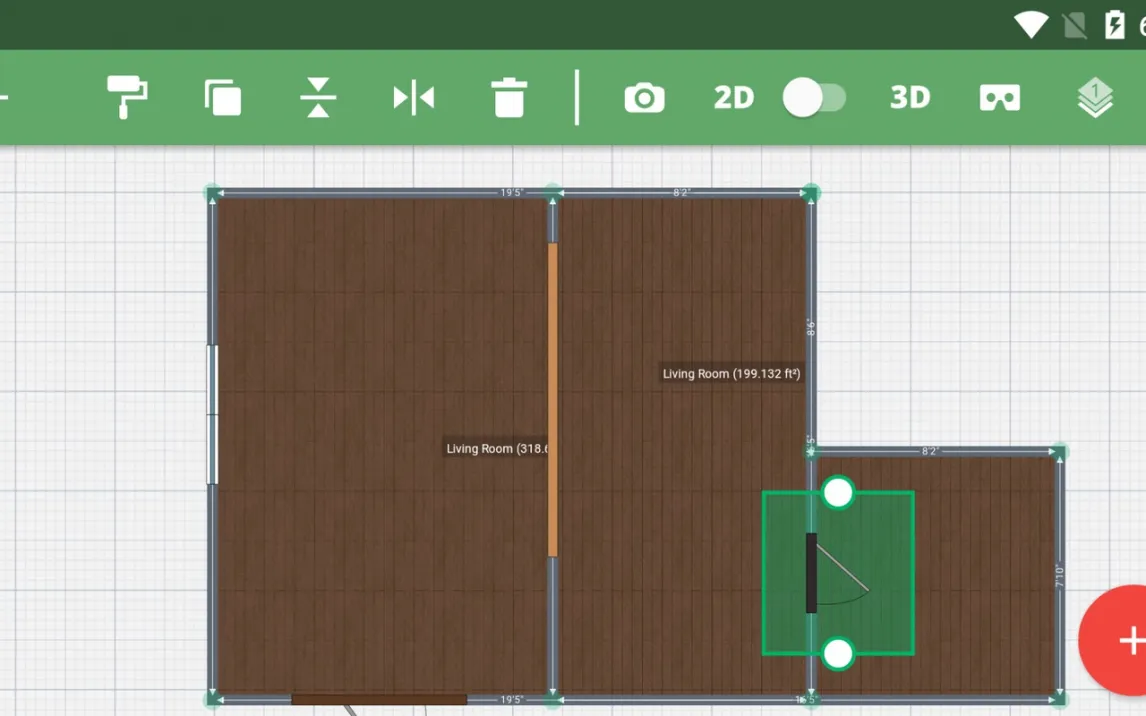Screen dimensions: 1146x716
Task: Mirror the selected door horizontally
Action: [413, 98]
